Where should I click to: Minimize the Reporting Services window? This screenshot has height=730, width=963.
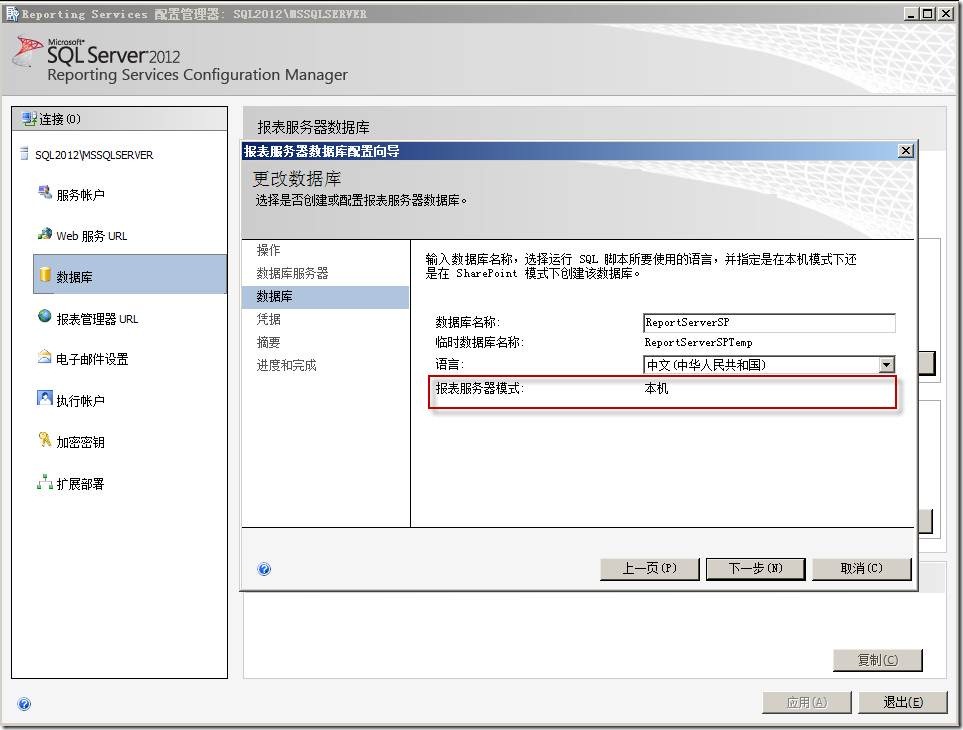(x=912, y=13)
